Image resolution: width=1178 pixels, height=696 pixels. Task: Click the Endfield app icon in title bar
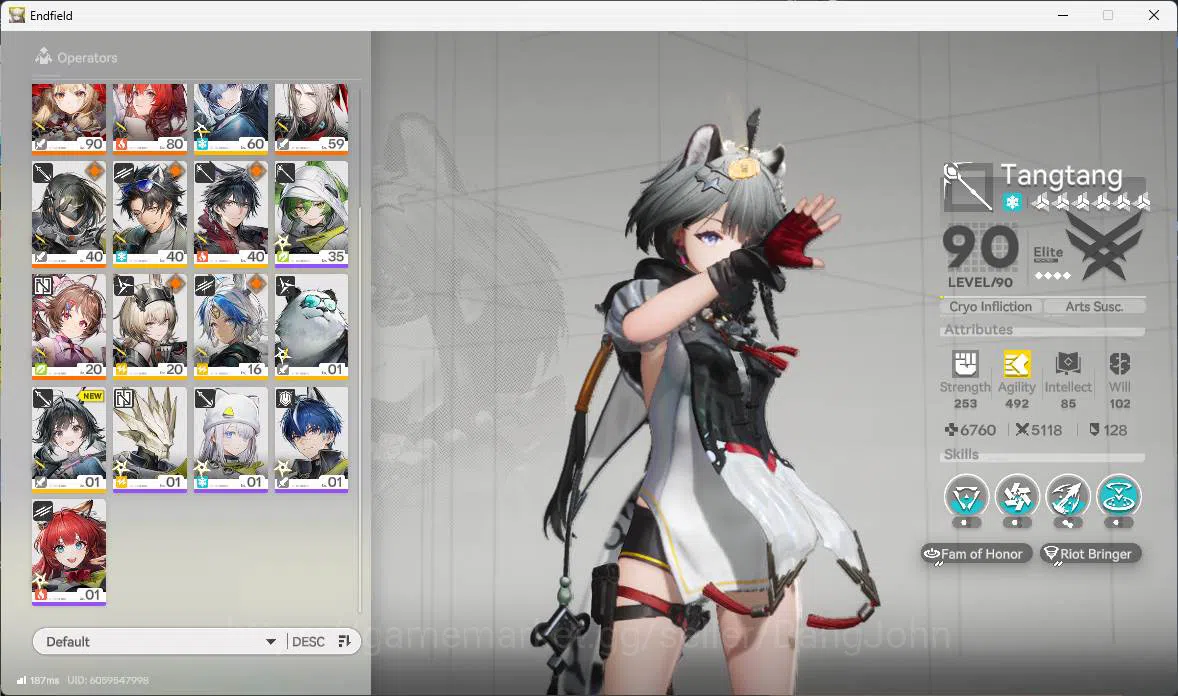(x=17, y=15)
